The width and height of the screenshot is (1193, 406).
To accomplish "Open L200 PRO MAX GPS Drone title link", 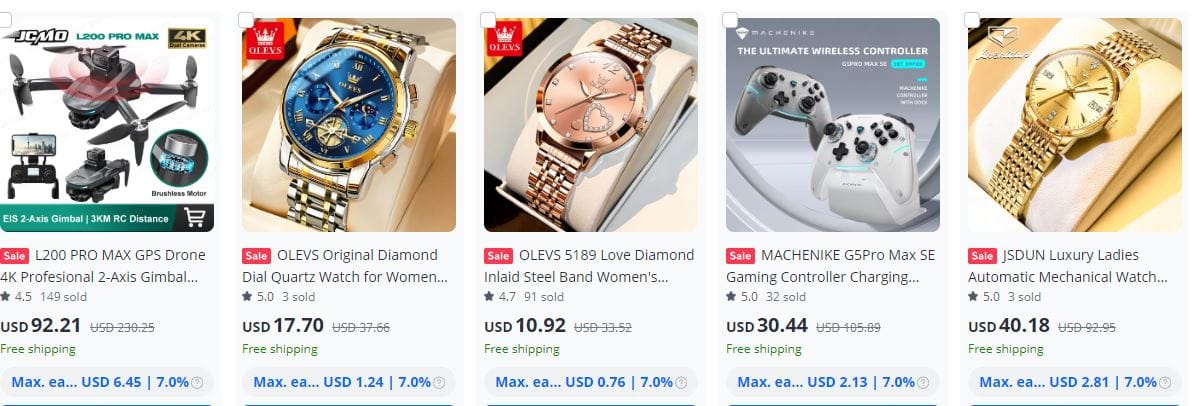I will pos(103,265).
